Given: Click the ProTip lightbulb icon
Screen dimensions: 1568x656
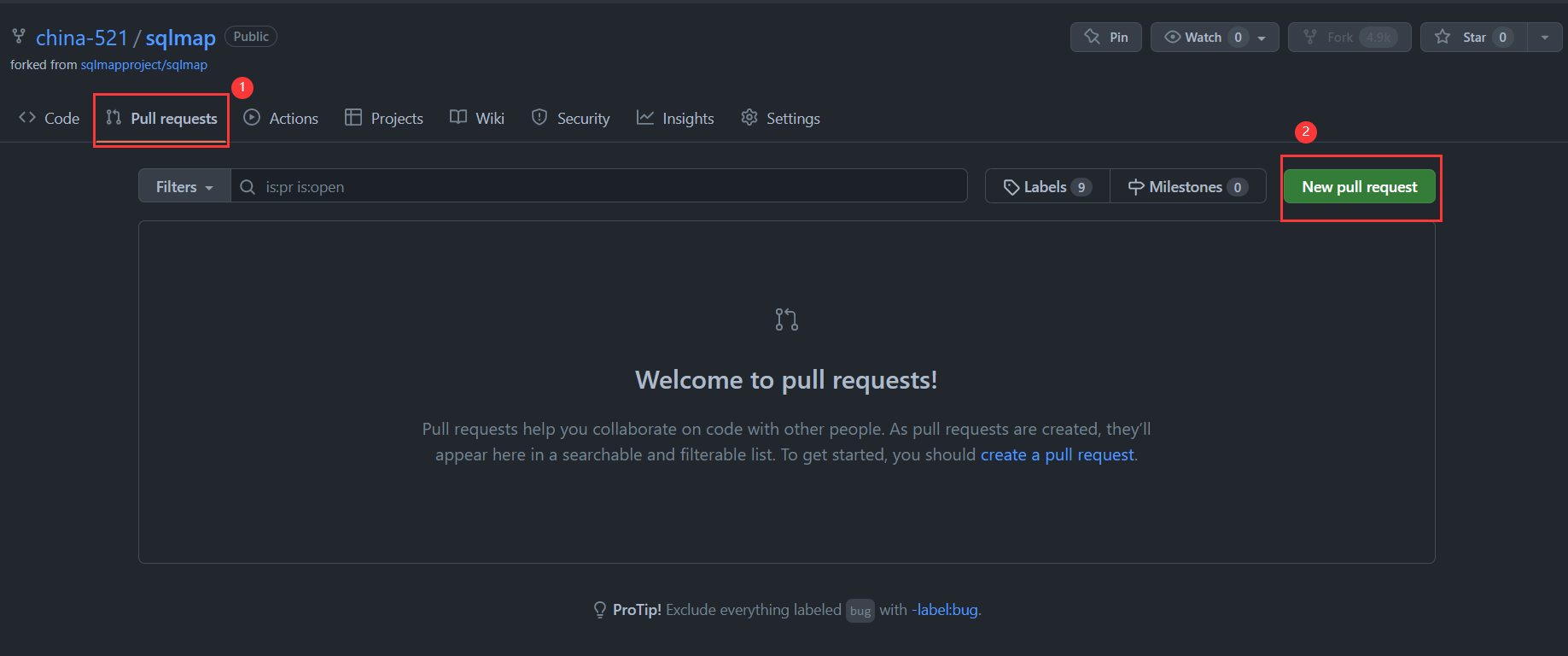Looking at the screenshot, I should (600, 610).
